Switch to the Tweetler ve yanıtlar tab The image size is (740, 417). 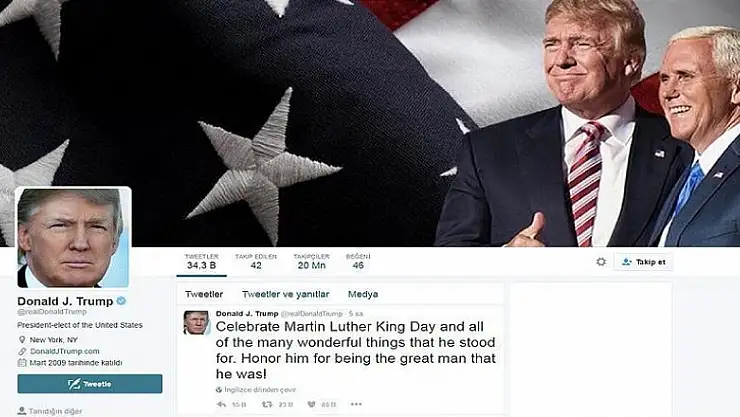coord(286,294)
